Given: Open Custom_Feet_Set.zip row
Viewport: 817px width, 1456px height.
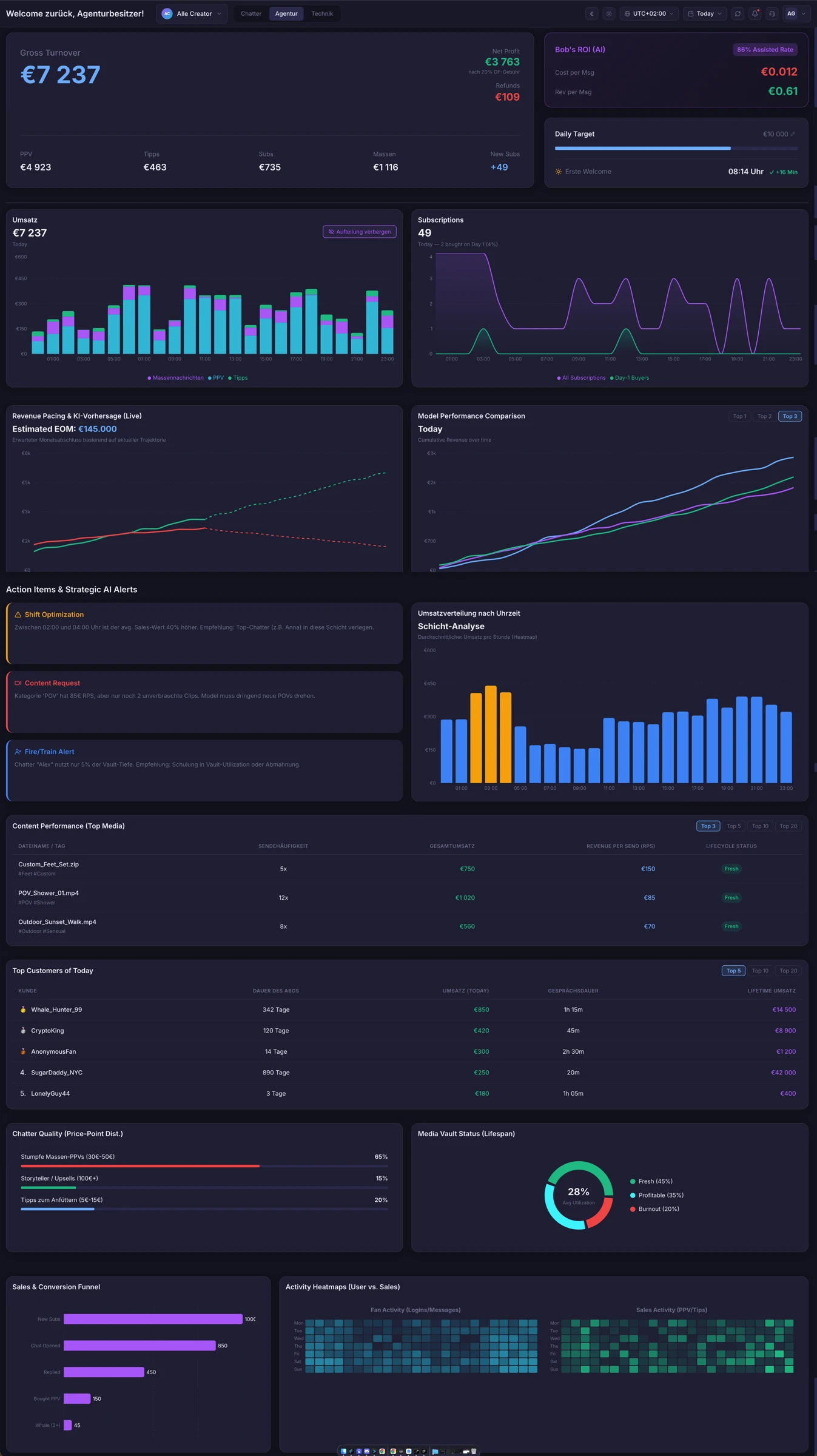Looking at the screenshot, I should tap(407, 869).
